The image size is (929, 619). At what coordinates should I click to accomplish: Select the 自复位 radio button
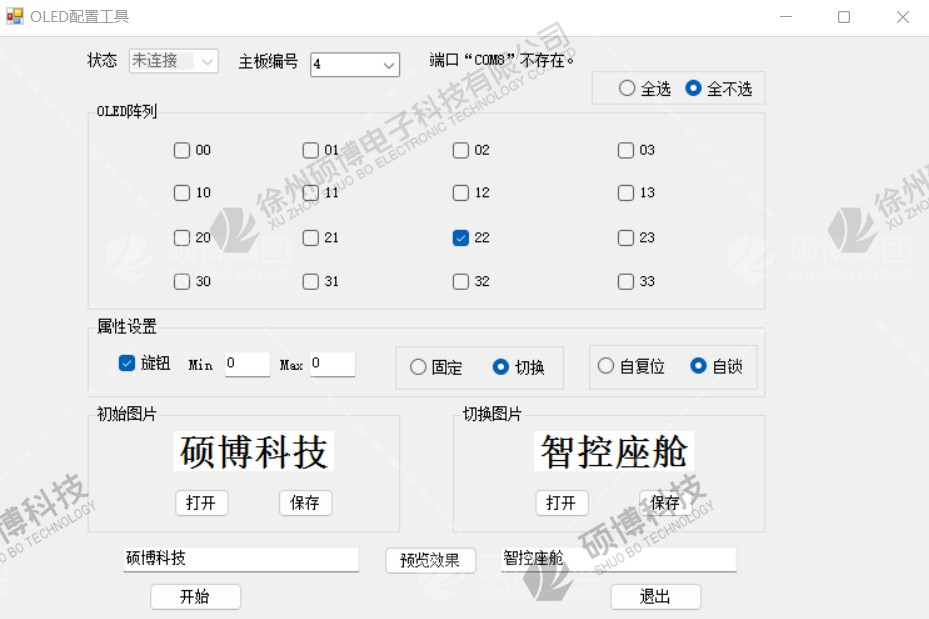[603, 367]
